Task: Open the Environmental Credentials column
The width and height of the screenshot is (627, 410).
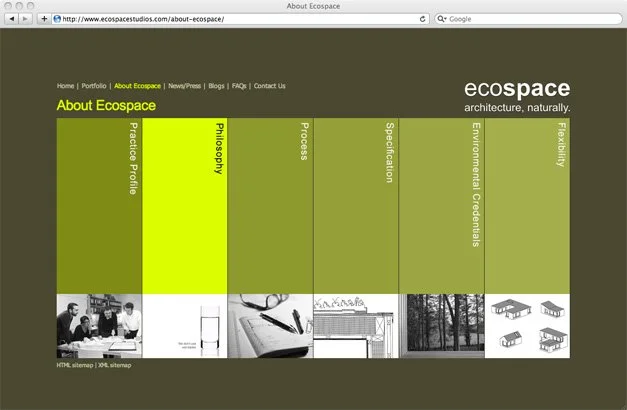Action: point(441,206)
